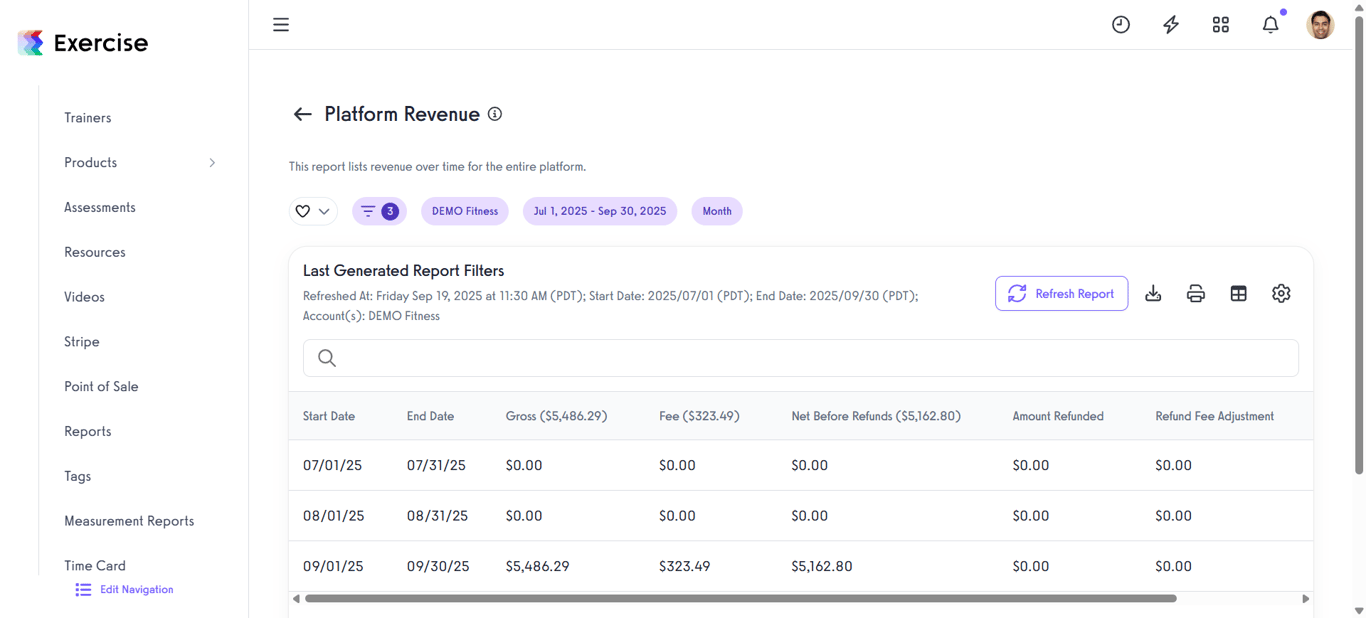This screenshot has width=1366, height=618.
Task: Open the quick actions lightning icon
Action: click(x=1170, y=24)
